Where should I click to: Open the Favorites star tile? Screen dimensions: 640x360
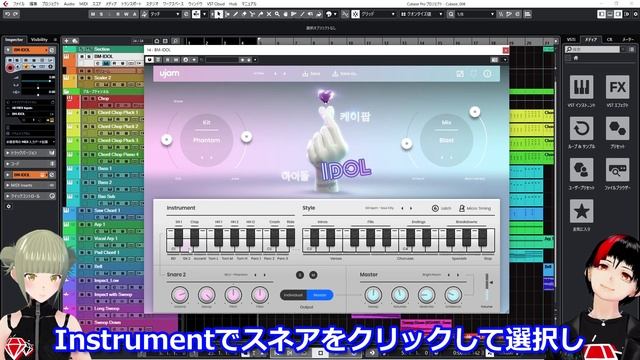[581, 211]
